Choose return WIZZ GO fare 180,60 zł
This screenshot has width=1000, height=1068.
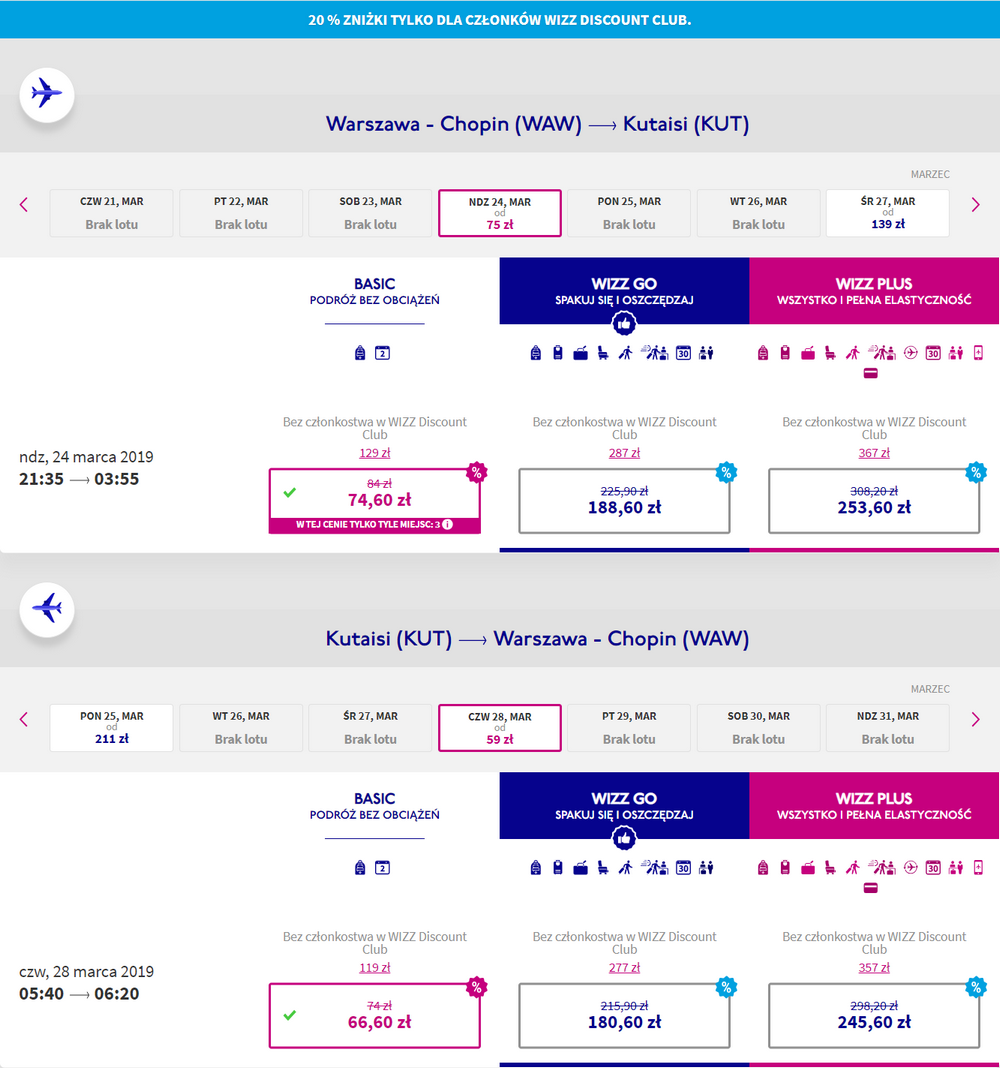click(x=624, y=1016)
